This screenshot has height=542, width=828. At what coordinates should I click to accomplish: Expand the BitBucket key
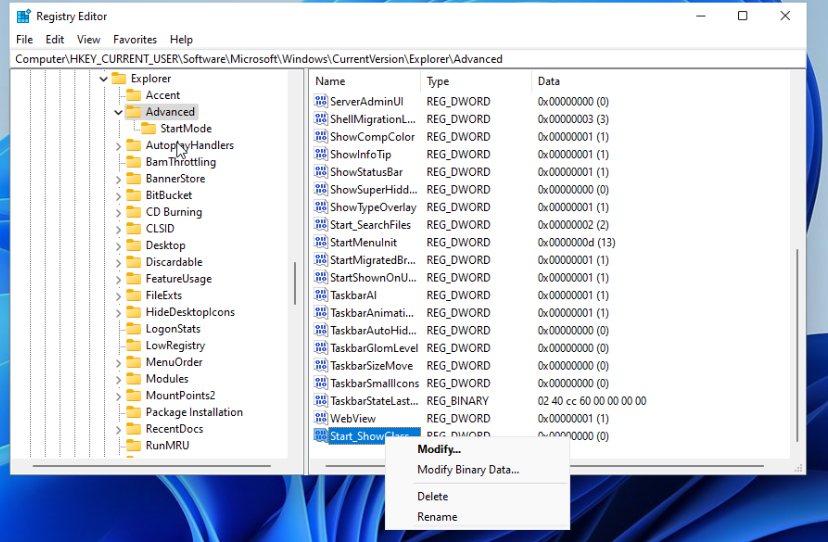click(x=118, y=196)
